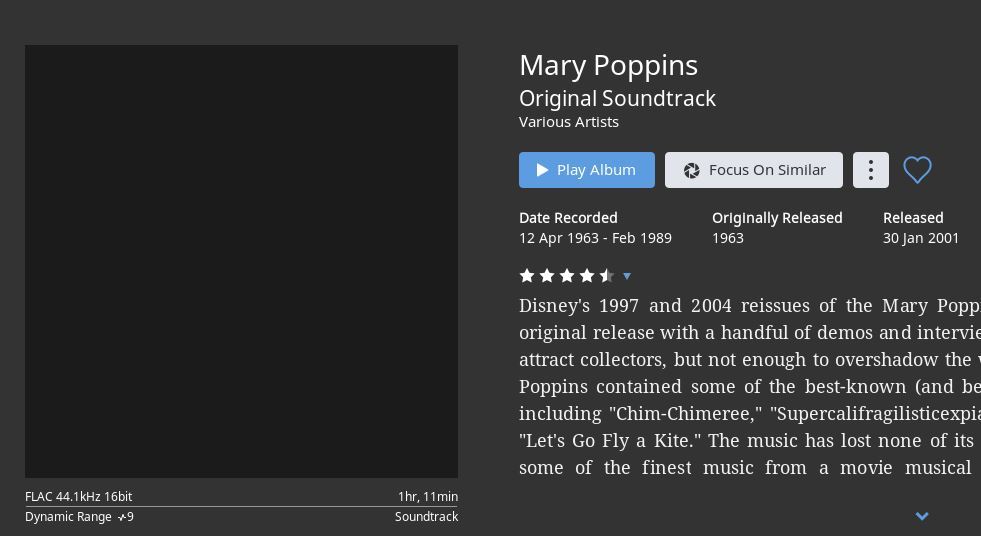
Task: Click the FLAC 44.1kHz 16bit format label
Action: 79,497
